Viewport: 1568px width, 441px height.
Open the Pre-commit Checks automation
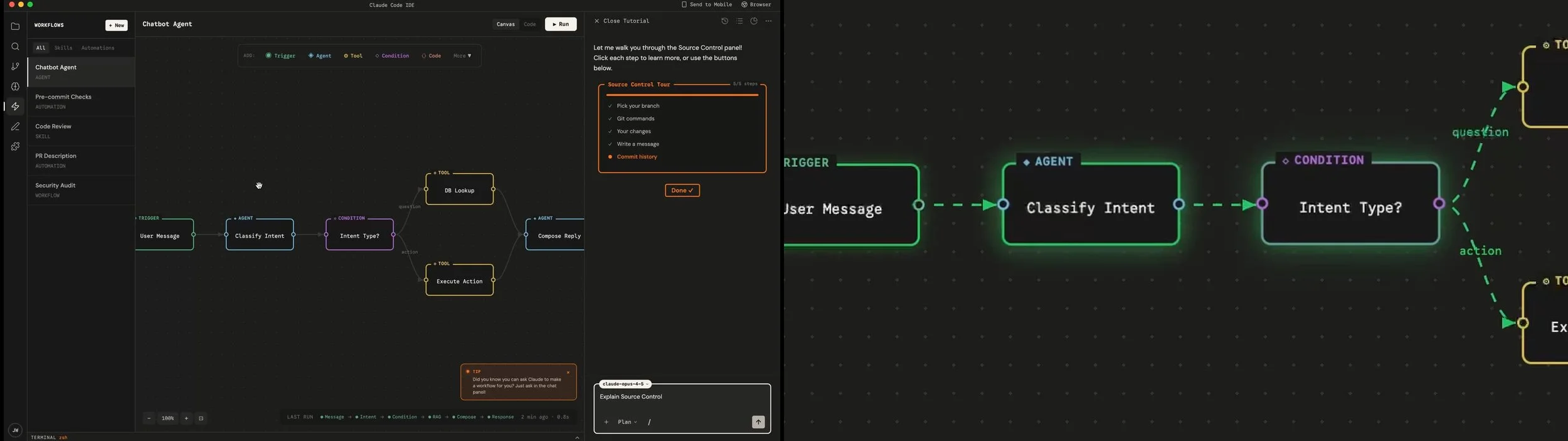point(81,102)
